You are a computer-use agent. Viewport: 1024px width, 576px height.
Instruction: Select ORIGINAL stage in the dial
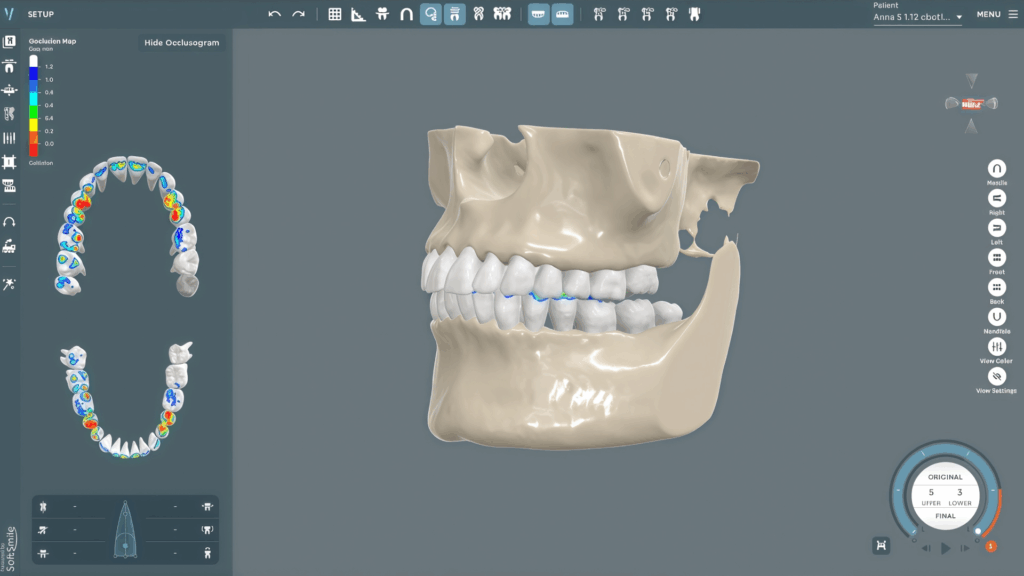pyautogui.click(x=945, y=477)
